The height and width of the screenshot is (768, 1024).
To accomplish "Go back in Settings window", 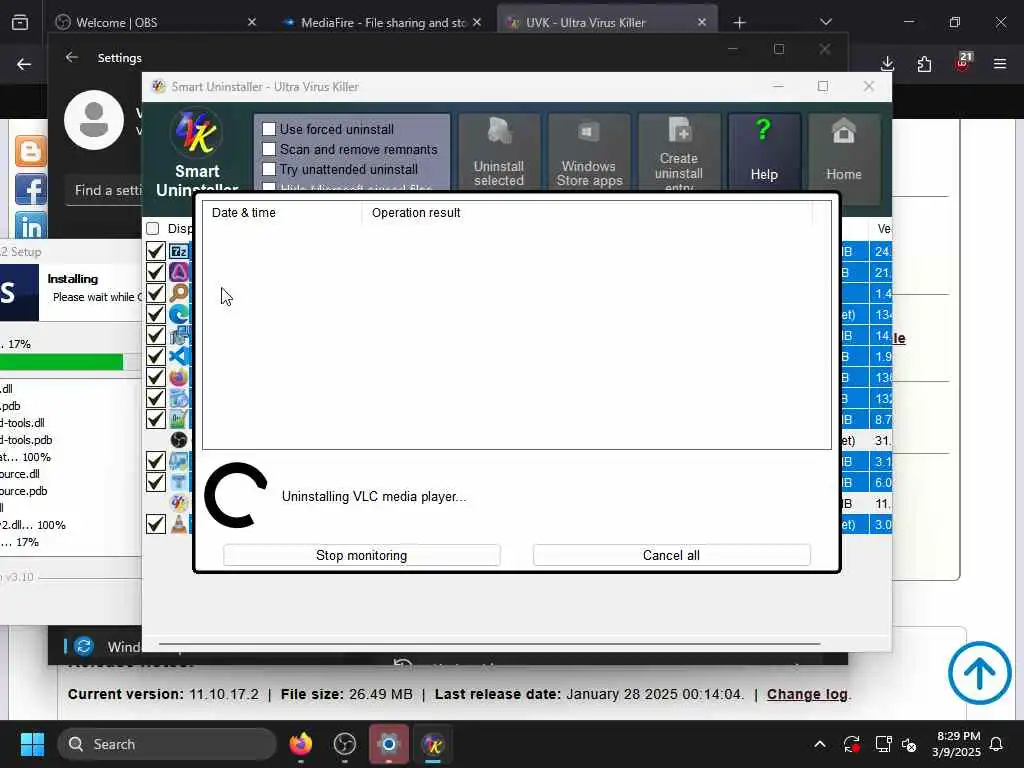I will click(72, 57).
